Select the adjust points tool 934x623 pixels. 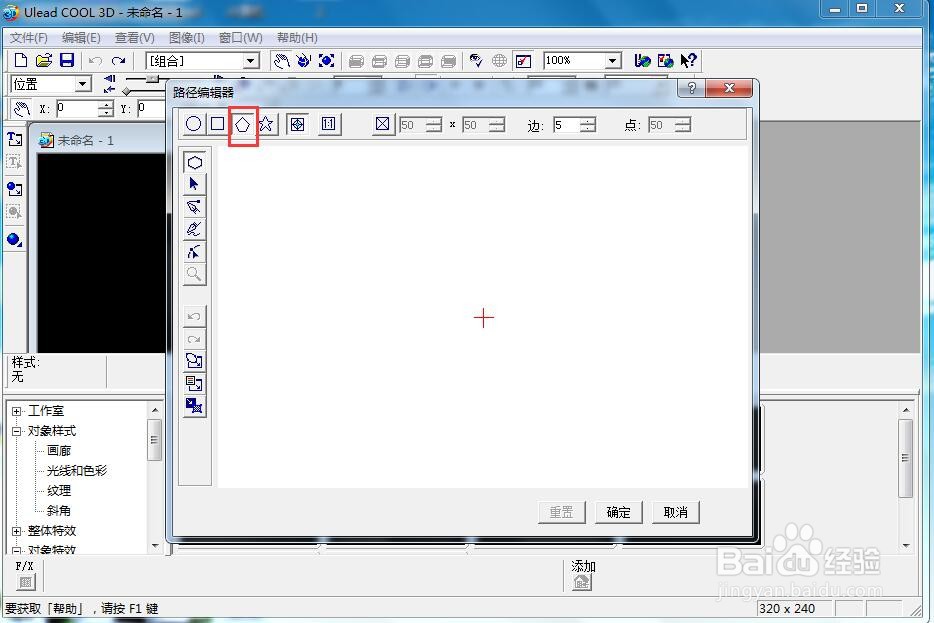pos(194,252)
